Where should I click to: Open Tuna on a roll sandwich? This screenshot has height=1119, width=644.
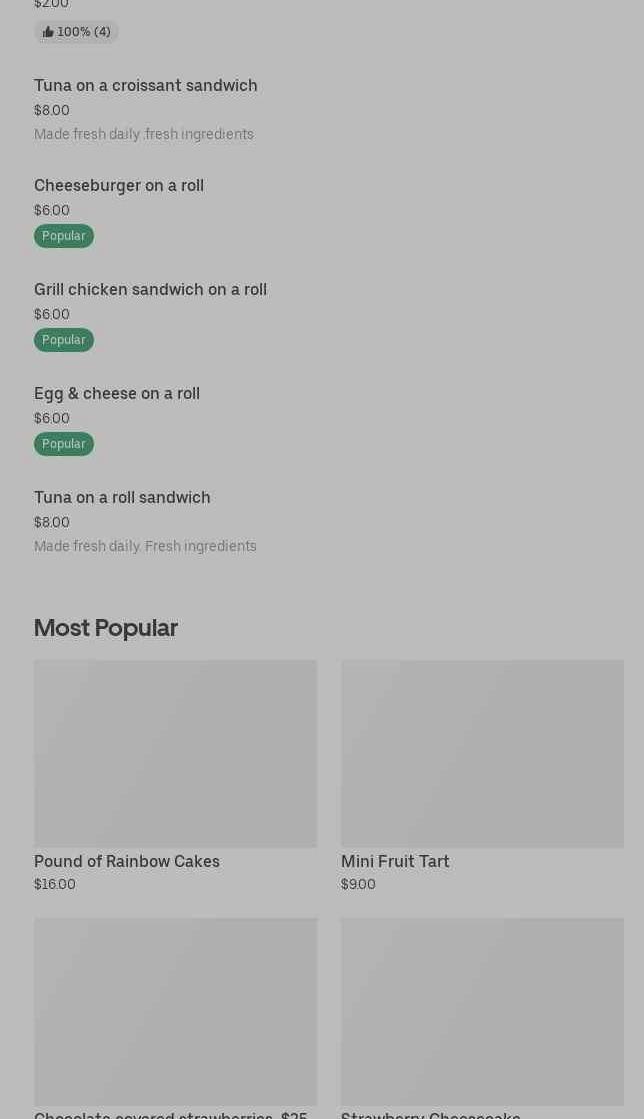[x=122, y=498]
